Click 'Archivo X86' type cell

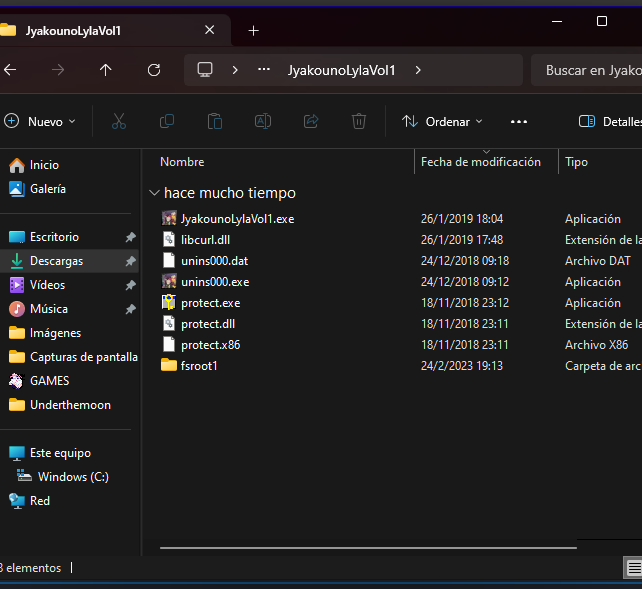(x=597, y=345)
